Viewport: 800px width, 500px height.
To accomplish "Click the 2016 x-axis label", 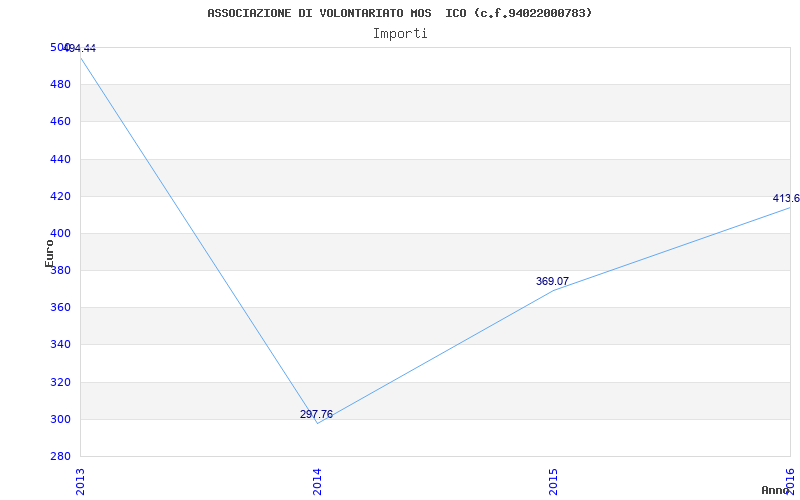I will pyautogui.click(x=790, y=481).
